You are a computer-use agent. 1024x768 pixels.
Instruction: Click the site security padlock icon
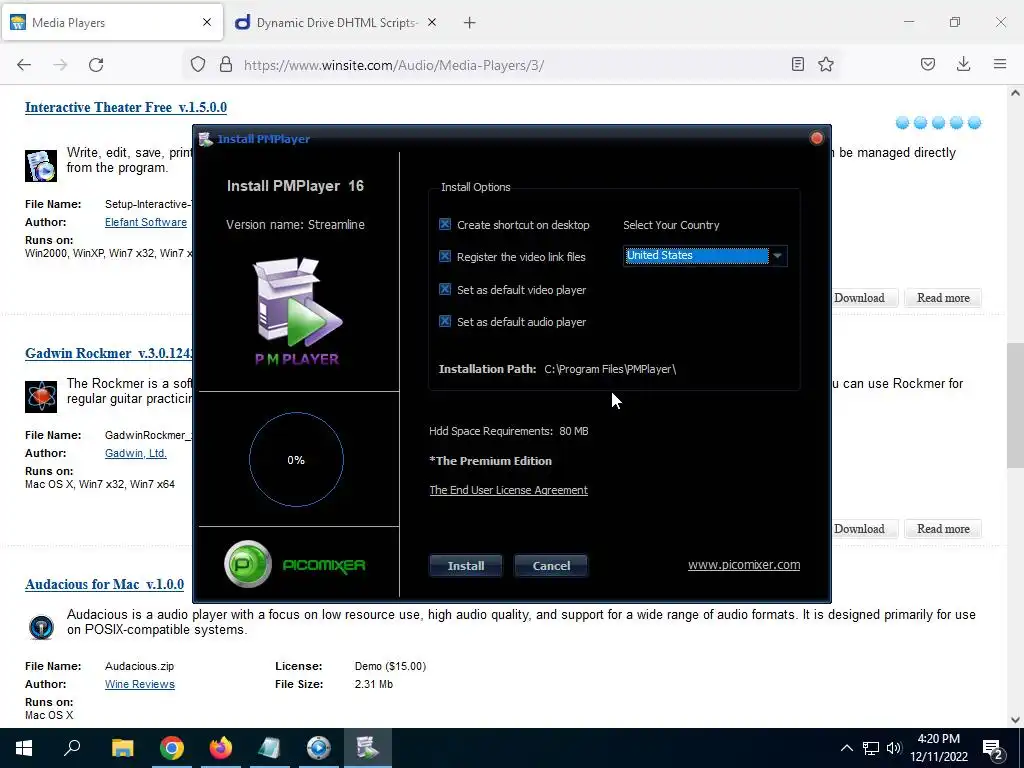[226, 65]
